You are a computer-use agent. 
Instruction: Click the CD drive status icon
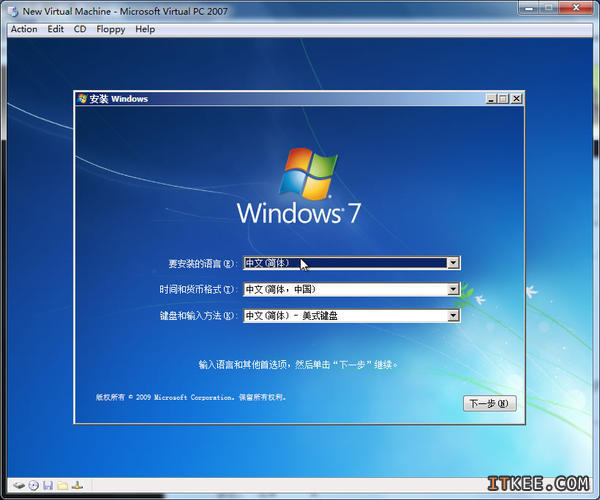[34, 485]
